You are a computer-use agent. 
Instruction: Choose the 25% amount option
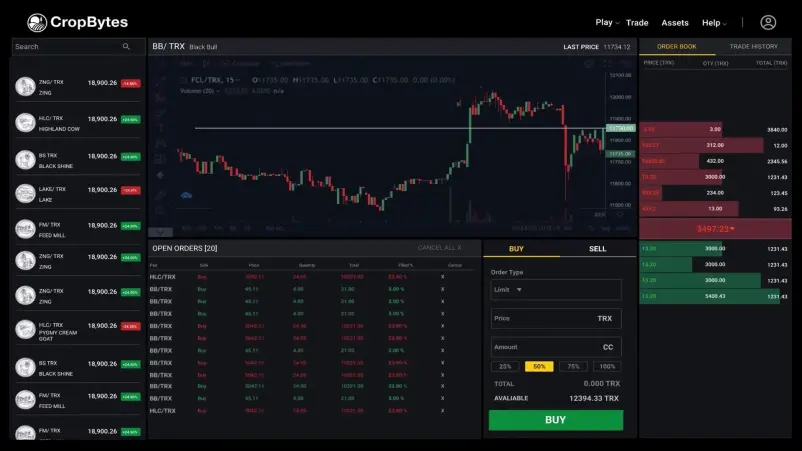click(505, 366)
